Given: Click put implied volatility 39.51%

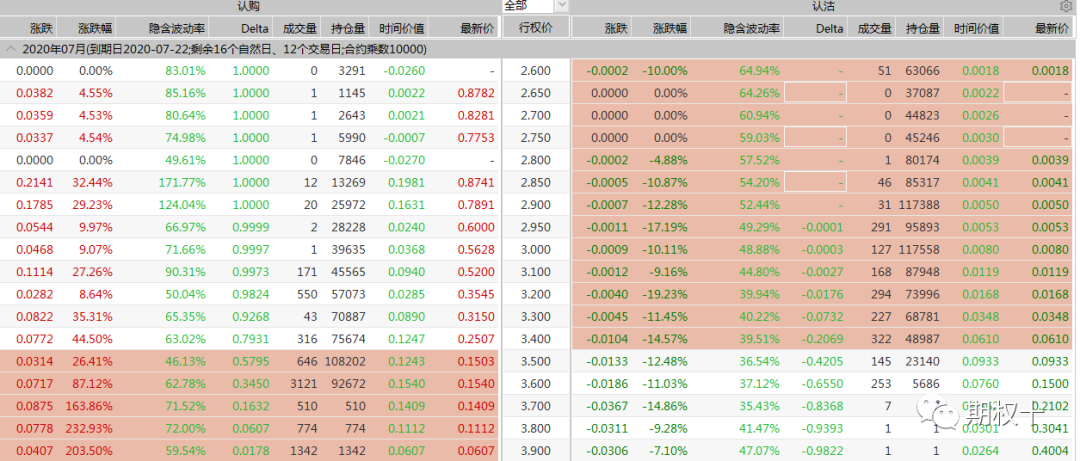Looking at the screenshot, I should click(x=760, y=339).
